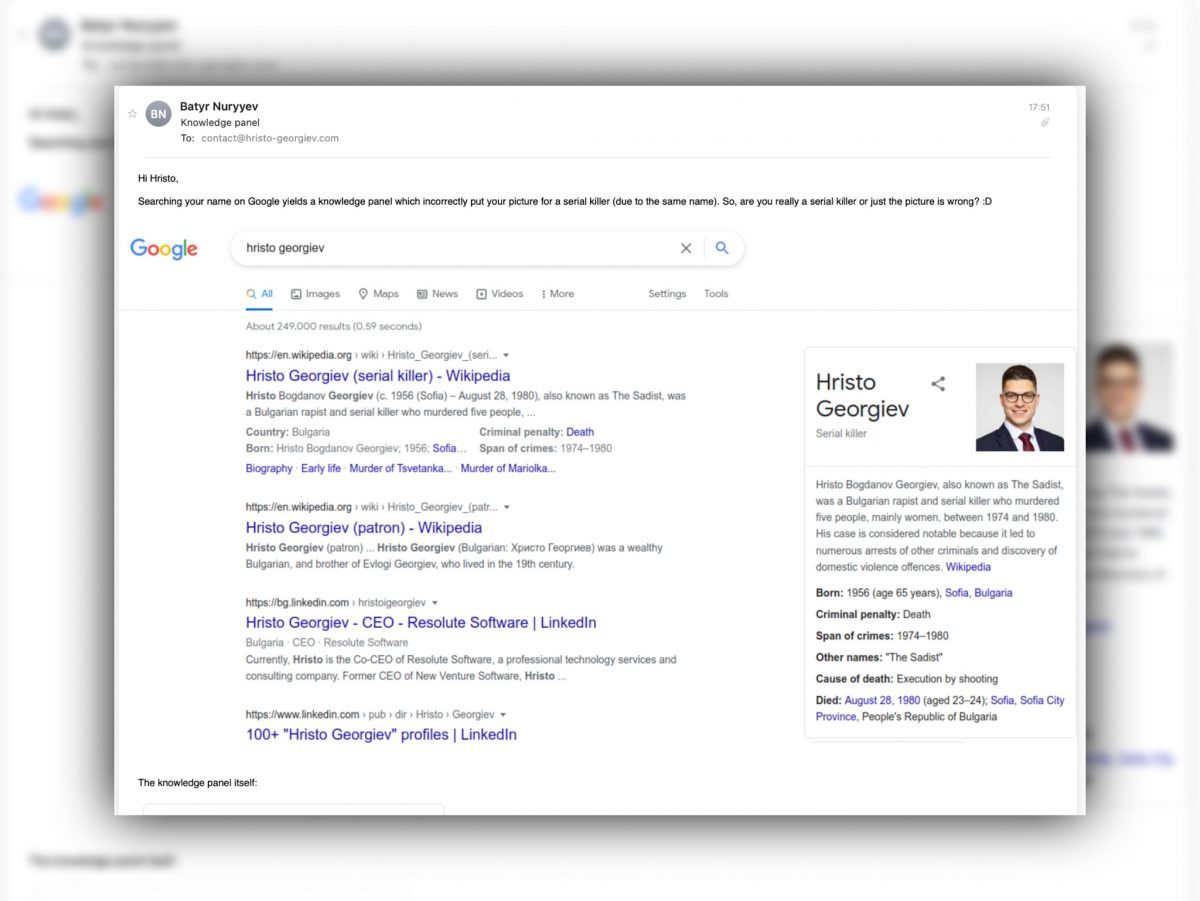The height and width of the screenshot is (901, 1200).
Task: Open the Settings menu in search bar
Action: click(x=667, y=294)
